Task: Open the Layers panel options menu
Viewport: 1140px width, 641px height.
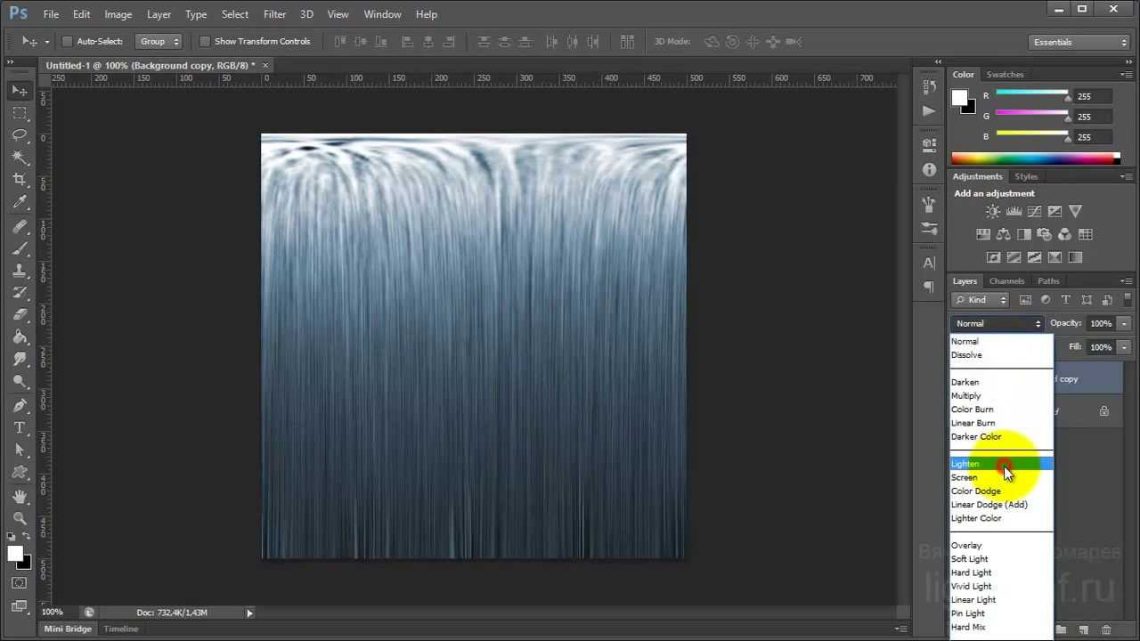Action: point(1126,281)
